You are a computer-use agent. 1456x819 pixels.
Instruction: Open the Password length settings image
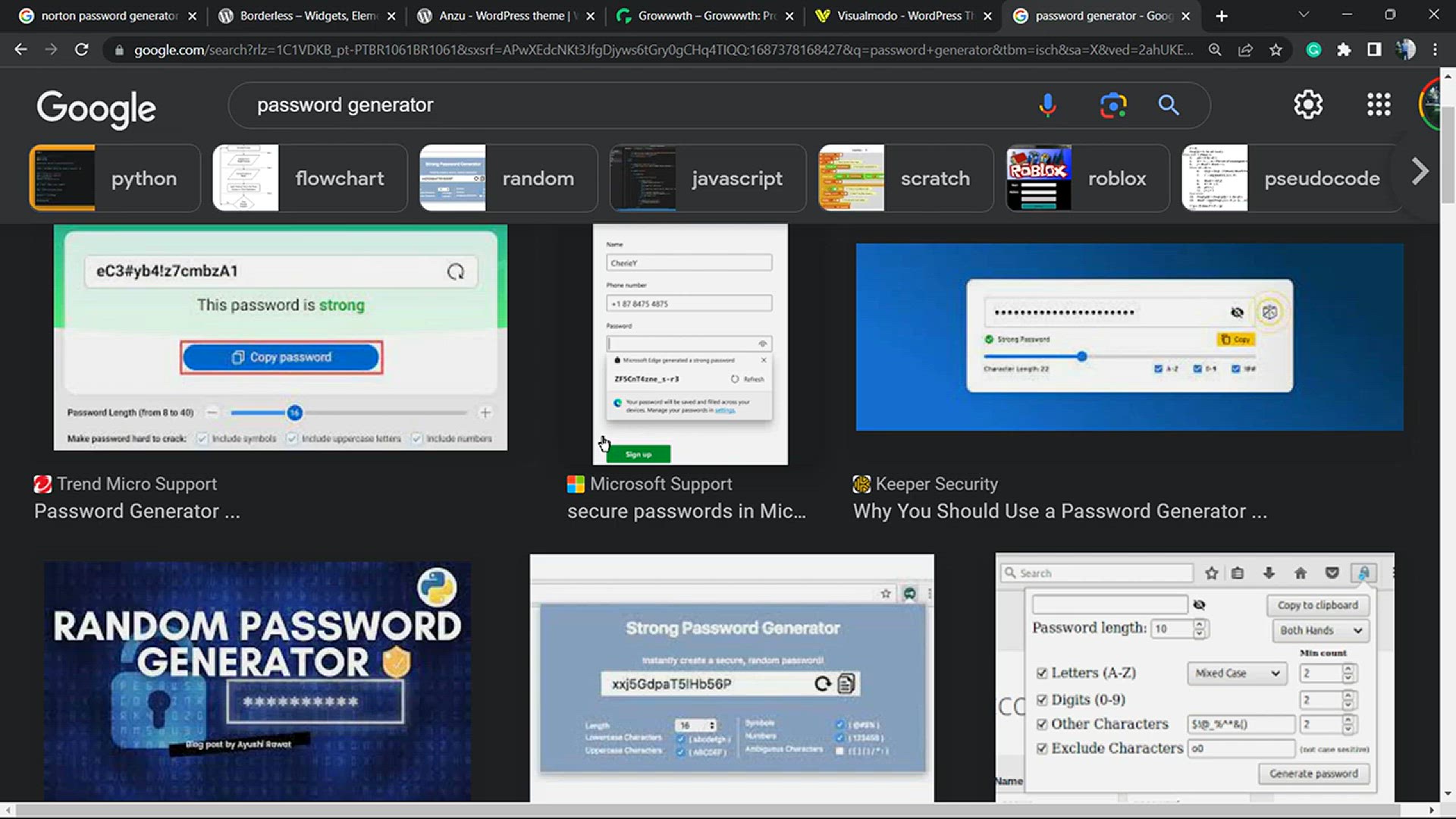point(1194,676)
